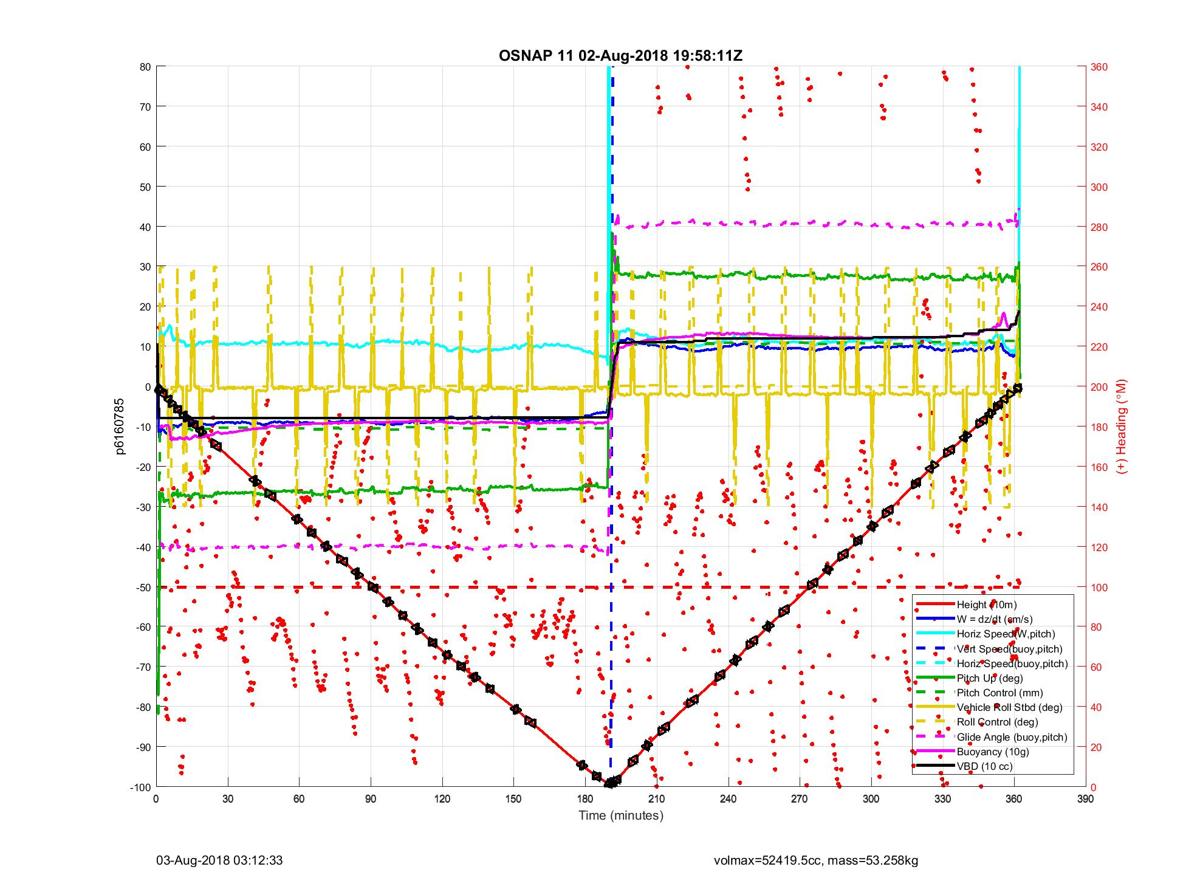Click left axis tick label -70
The height and width of the screenshot is (885, 1200).
pos(142,667)
